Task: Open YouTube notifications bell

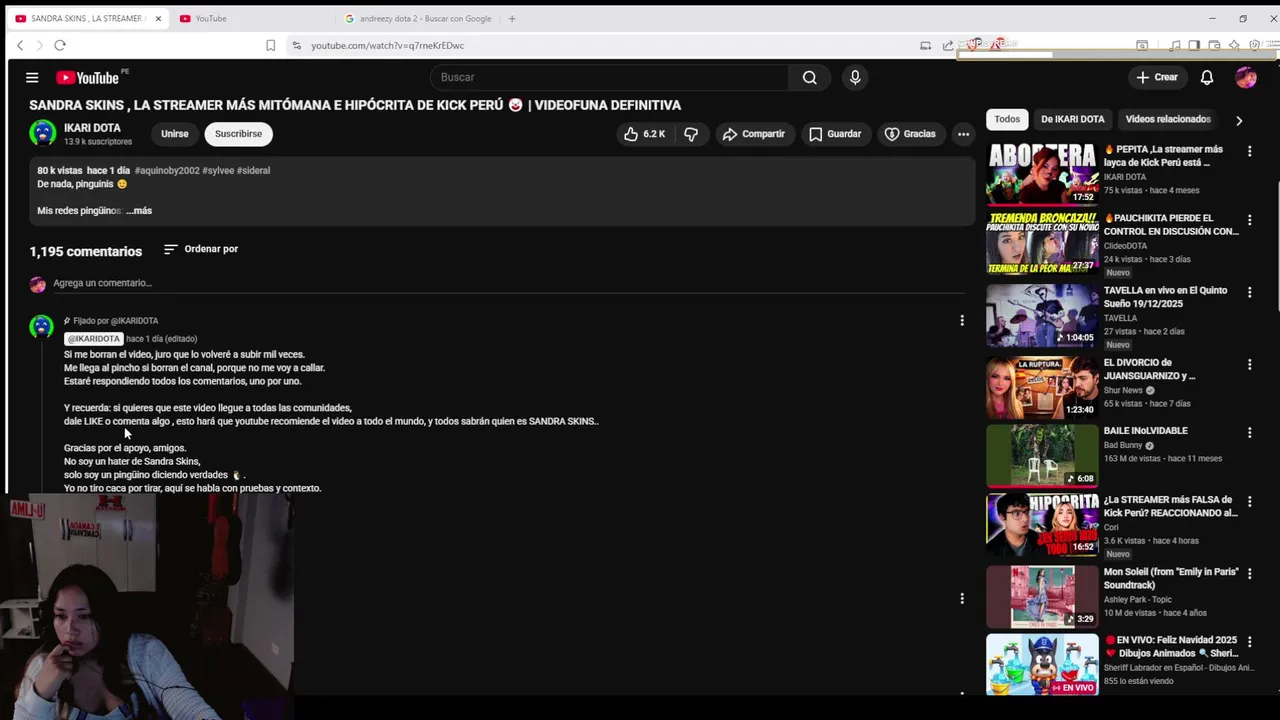Action: pyautogui.click(x=1207, y=77)
